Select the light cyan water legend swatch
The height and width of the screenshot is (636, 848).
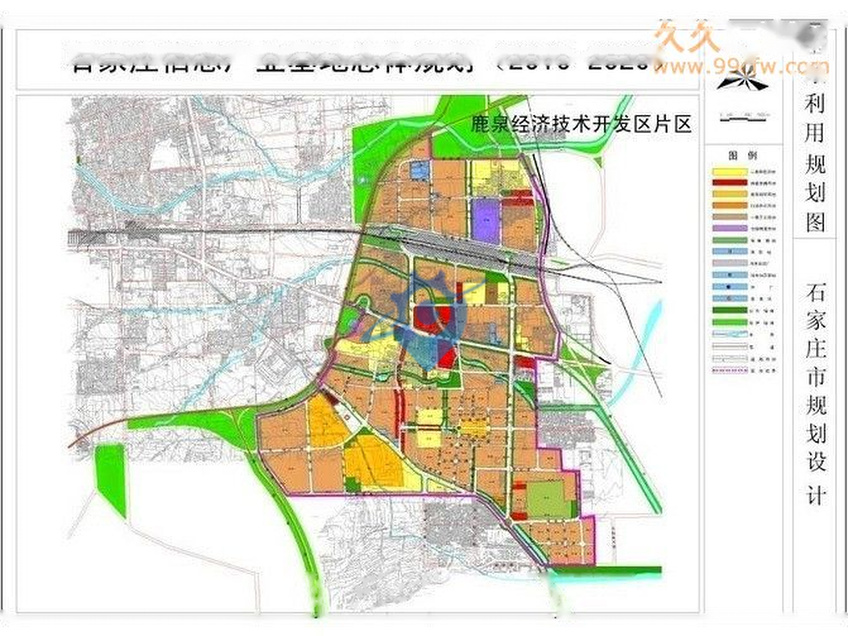pyautogui.click(x=730, y=334)
